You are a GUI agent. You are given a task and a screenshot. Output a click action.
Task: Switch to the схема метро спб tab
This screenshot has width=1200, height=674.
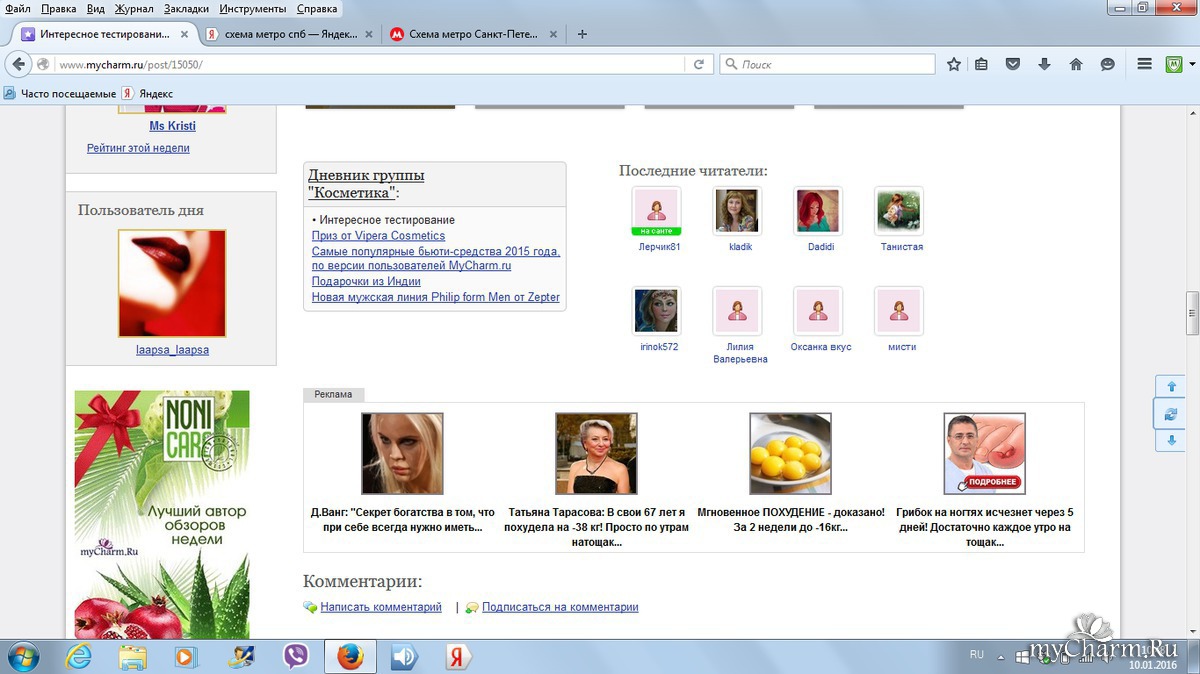coord(283,33)
